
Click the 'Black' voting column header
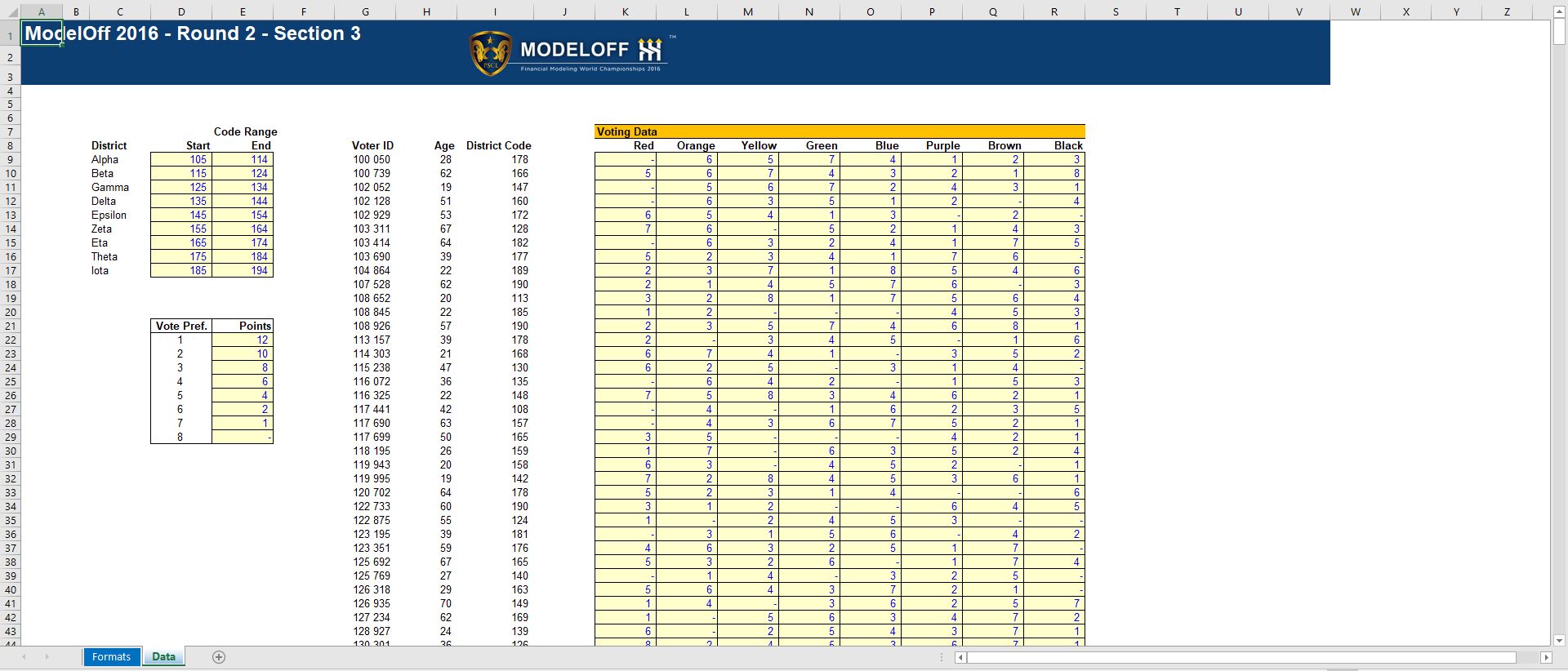click(x=1068, y=146)
